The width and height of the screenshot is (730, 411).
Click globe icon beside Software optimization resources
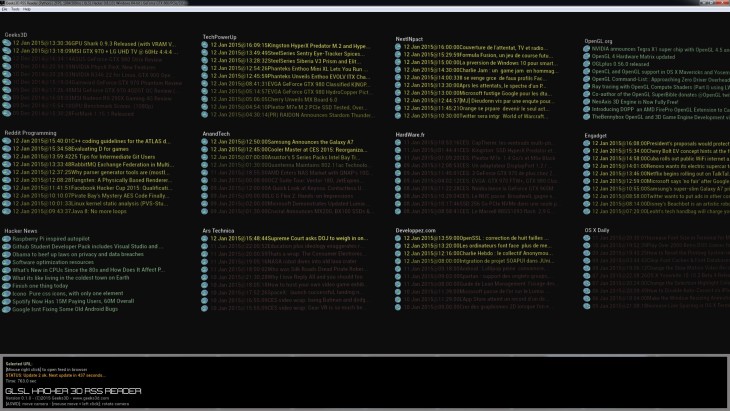(7, 262)
